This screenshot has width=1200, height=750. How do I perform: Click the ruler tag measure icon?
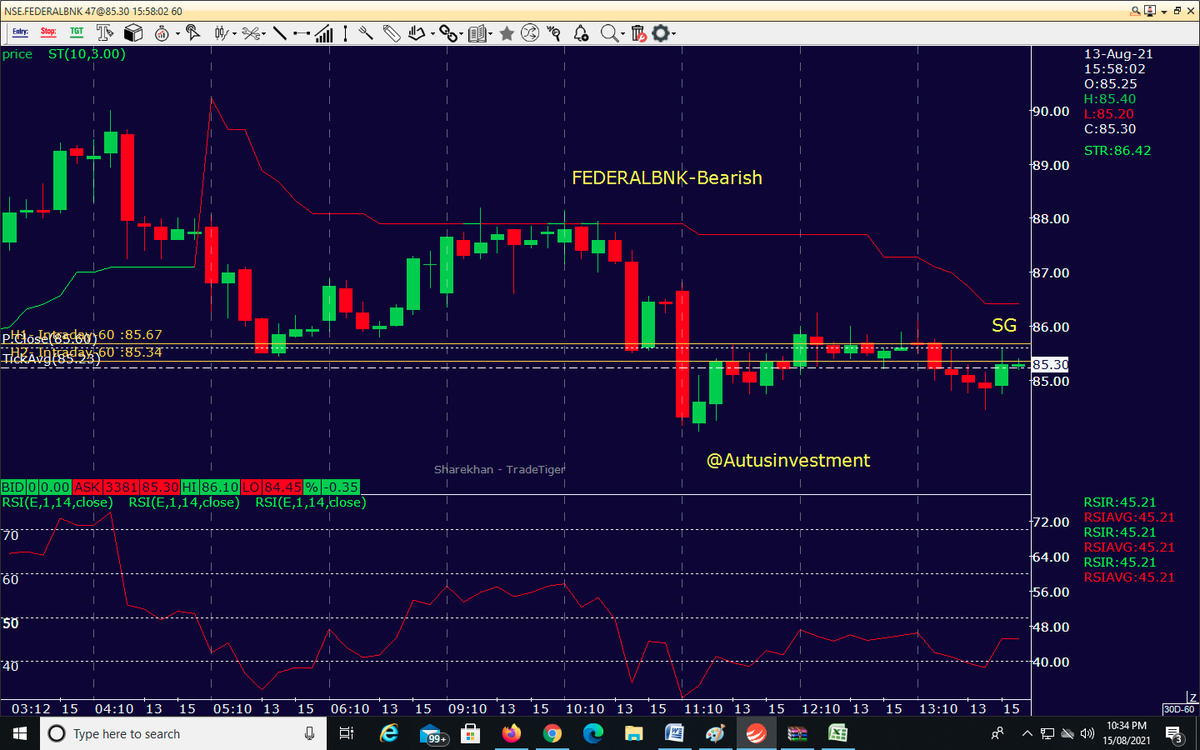(x=391, y=33)
